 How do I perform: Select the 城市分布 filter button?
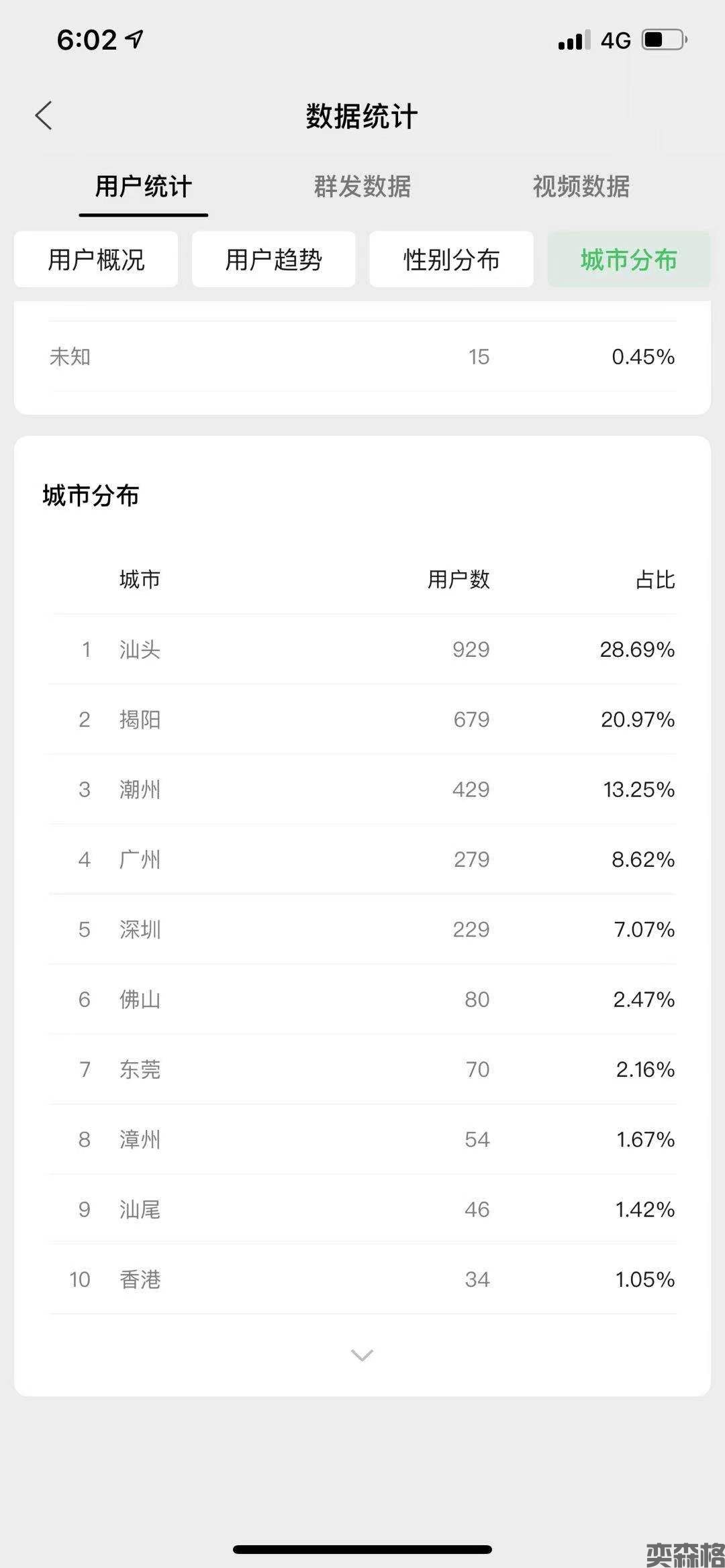pos(628,260)
